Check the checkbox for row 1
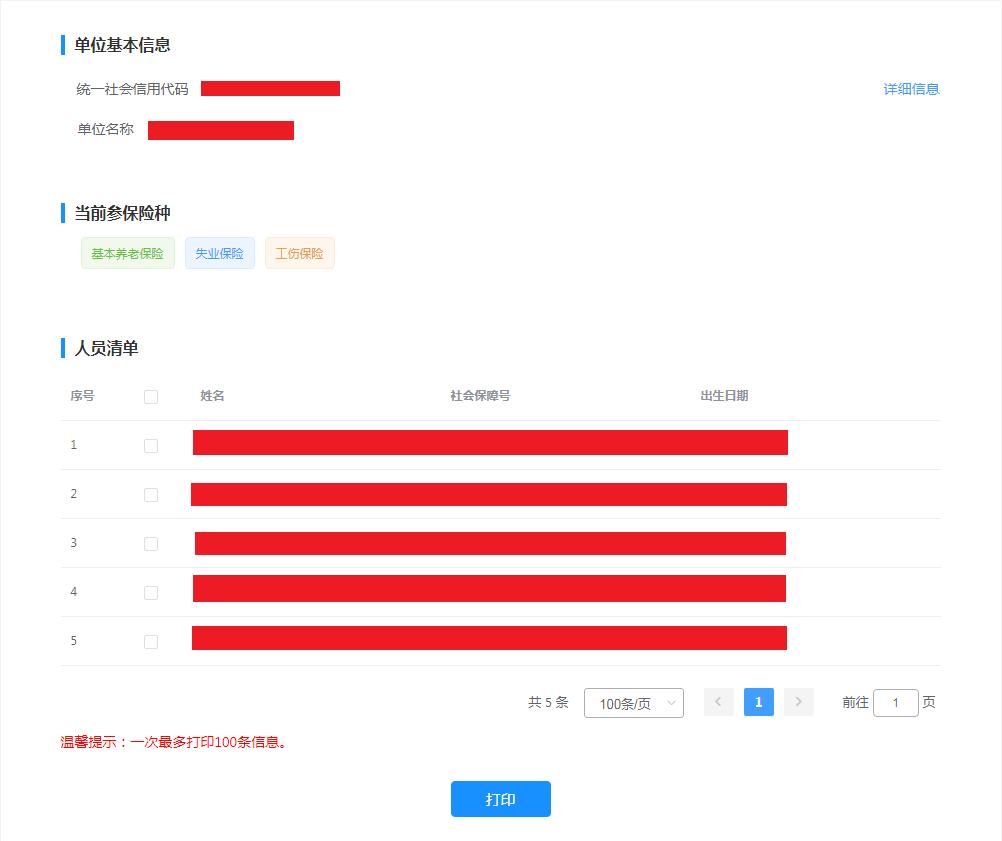 point(151,446)
